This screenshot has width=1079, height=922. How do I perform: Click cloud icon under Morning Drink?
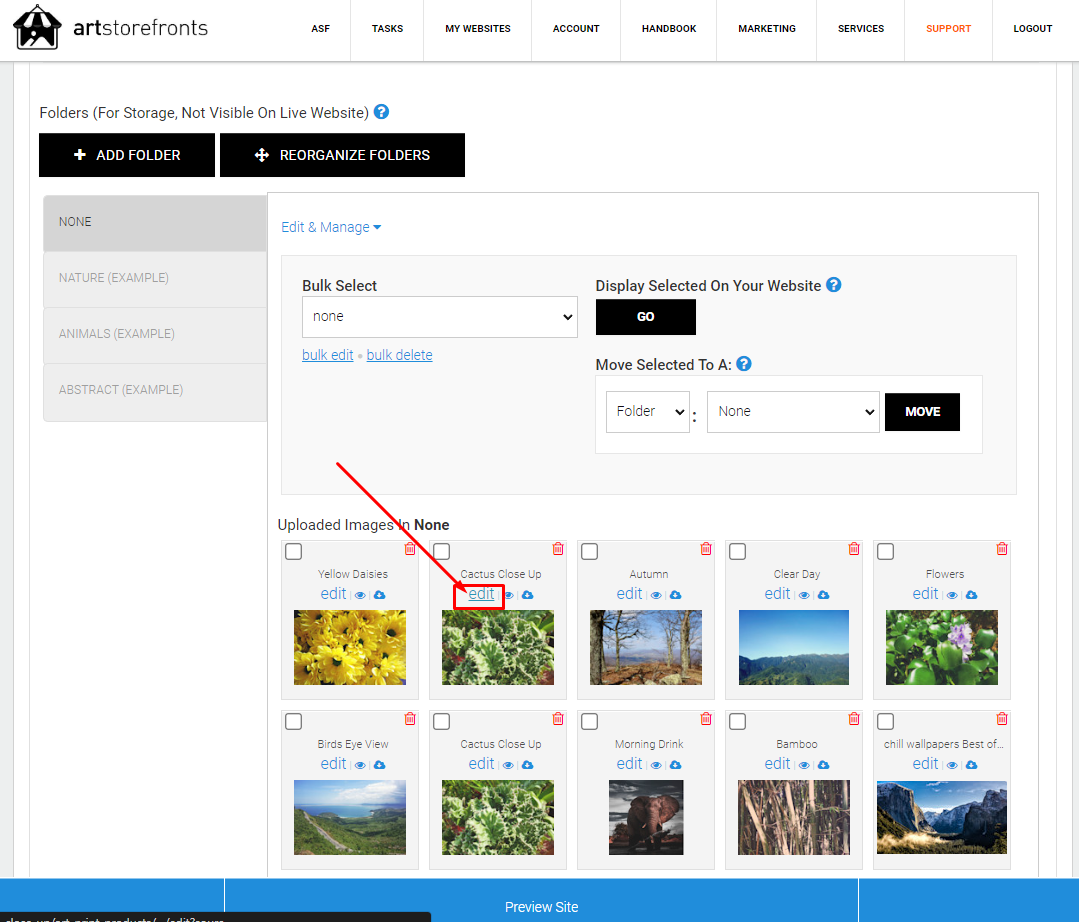[676, 765]
